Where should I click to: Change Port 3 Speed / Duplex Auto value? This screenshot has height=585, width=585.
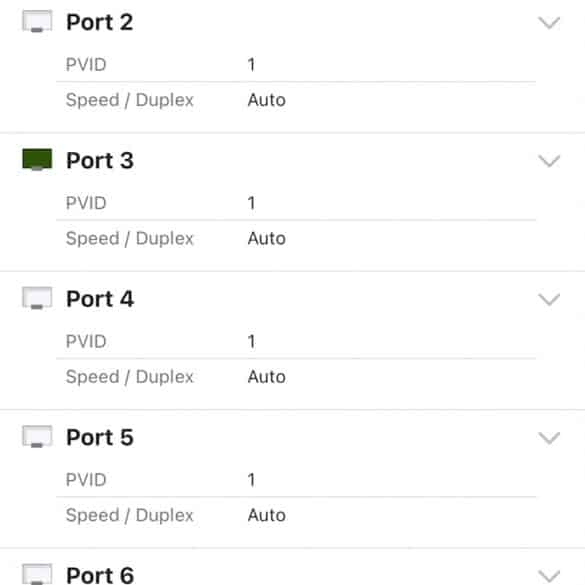coord(267,238)
